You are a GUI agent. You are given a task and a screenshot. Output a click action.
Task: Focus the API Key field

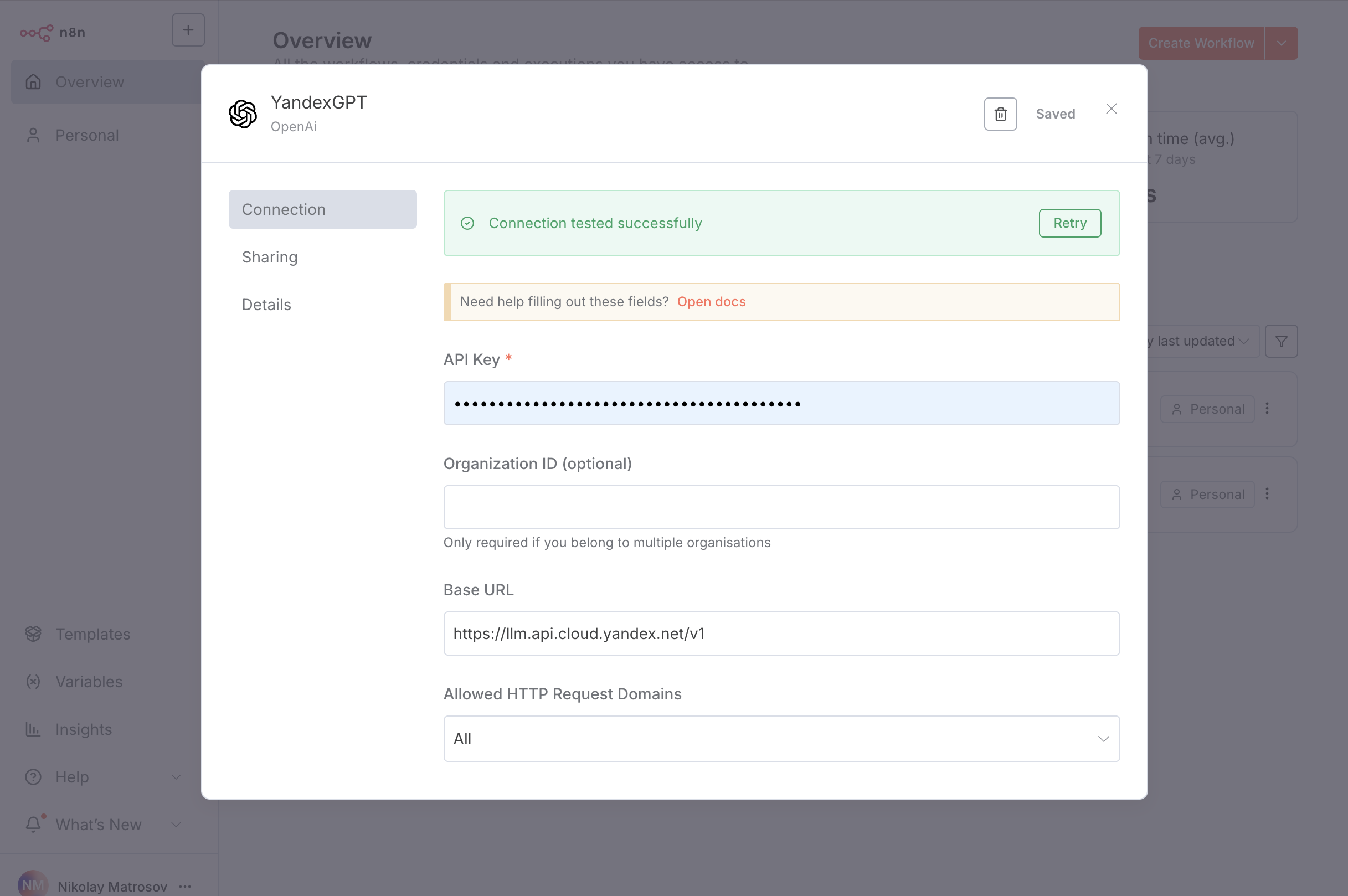(781, 404)
